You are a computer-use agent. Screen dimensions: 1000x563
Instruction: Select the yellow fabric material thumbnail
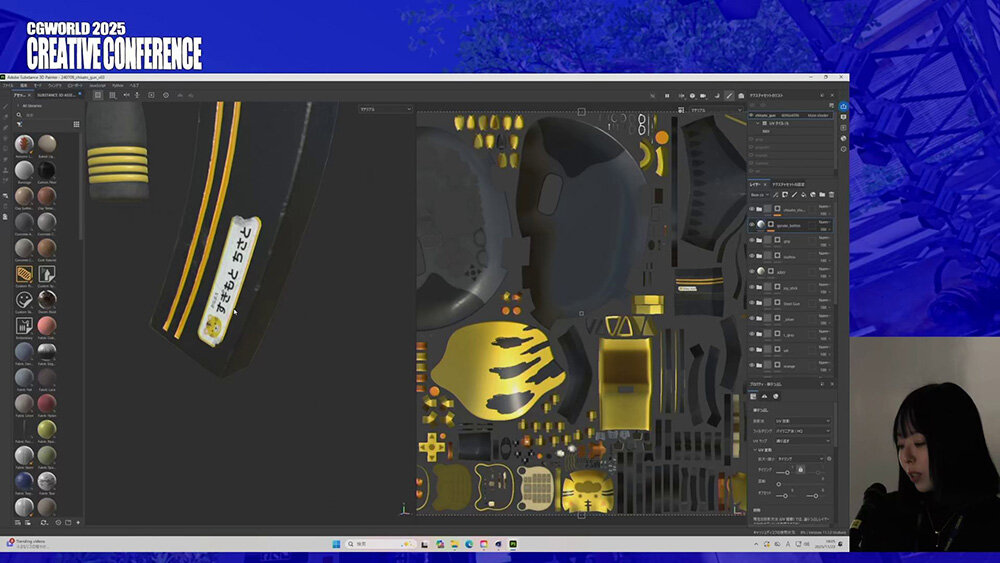[46, 430]
